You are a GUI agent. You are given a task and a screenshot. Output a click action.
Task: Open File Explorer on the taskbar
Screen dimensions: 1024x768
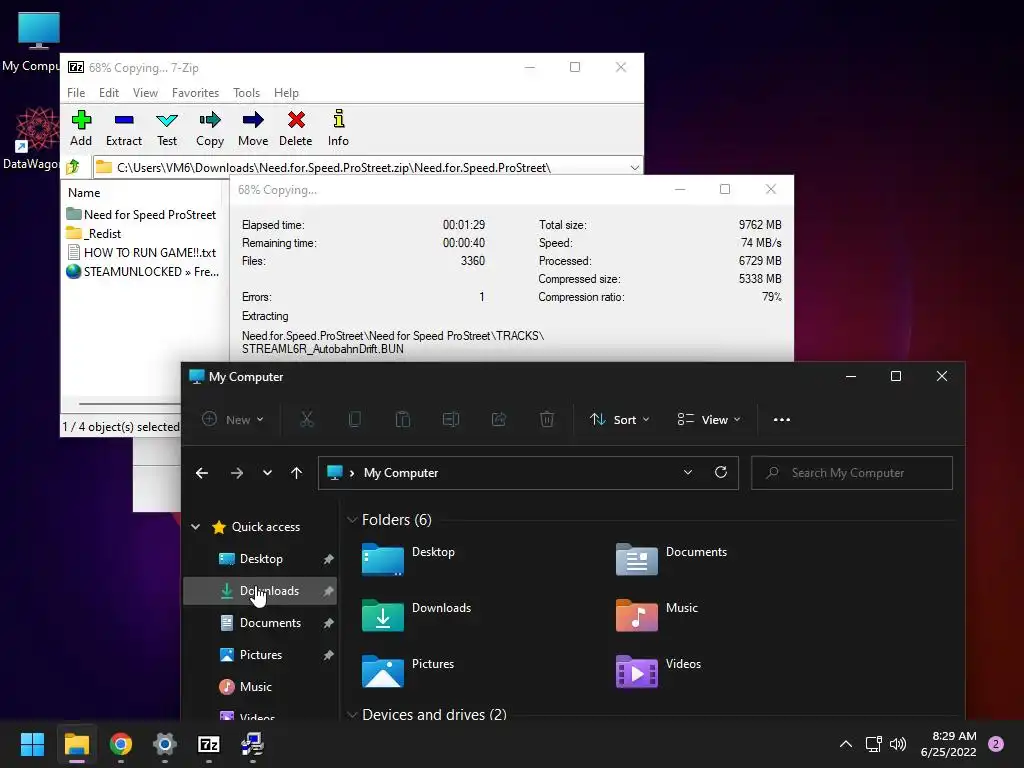(x=76, y=744)
